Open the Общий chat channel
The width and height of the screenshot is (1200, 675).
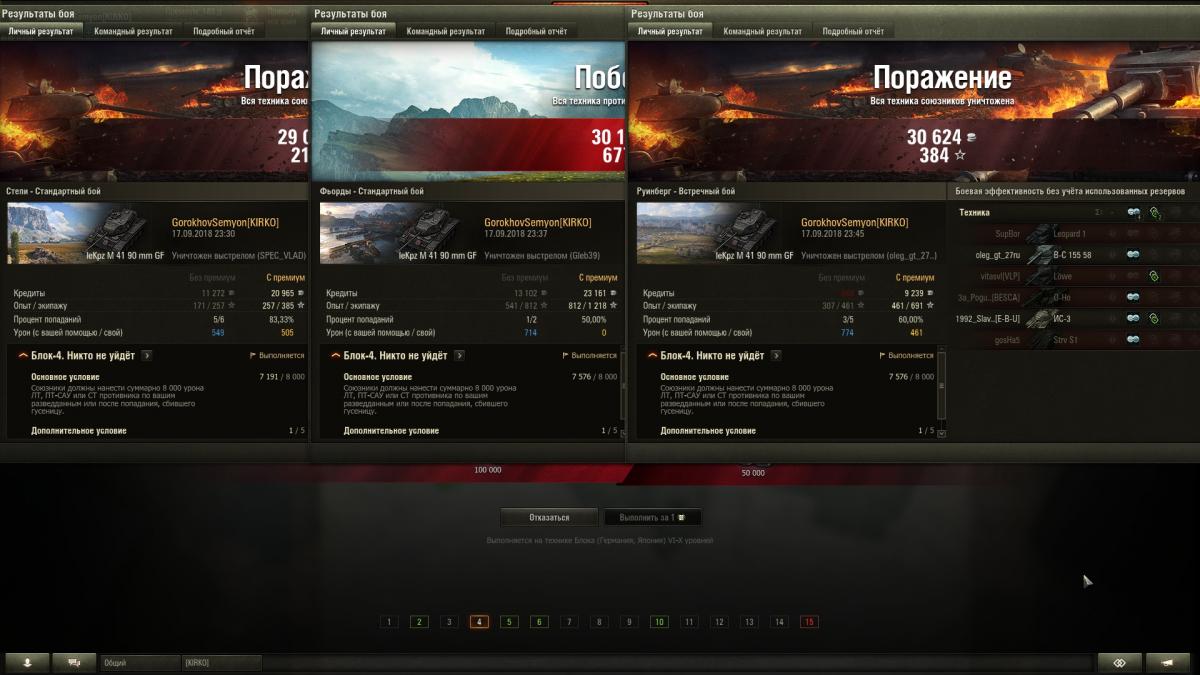(140, 662)
